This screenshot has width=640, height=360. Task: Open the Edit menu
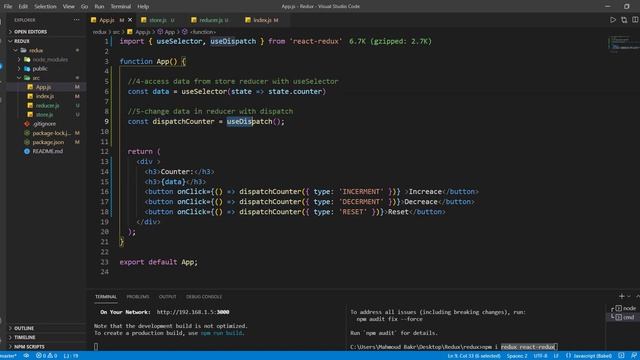[x=23, y=7]
